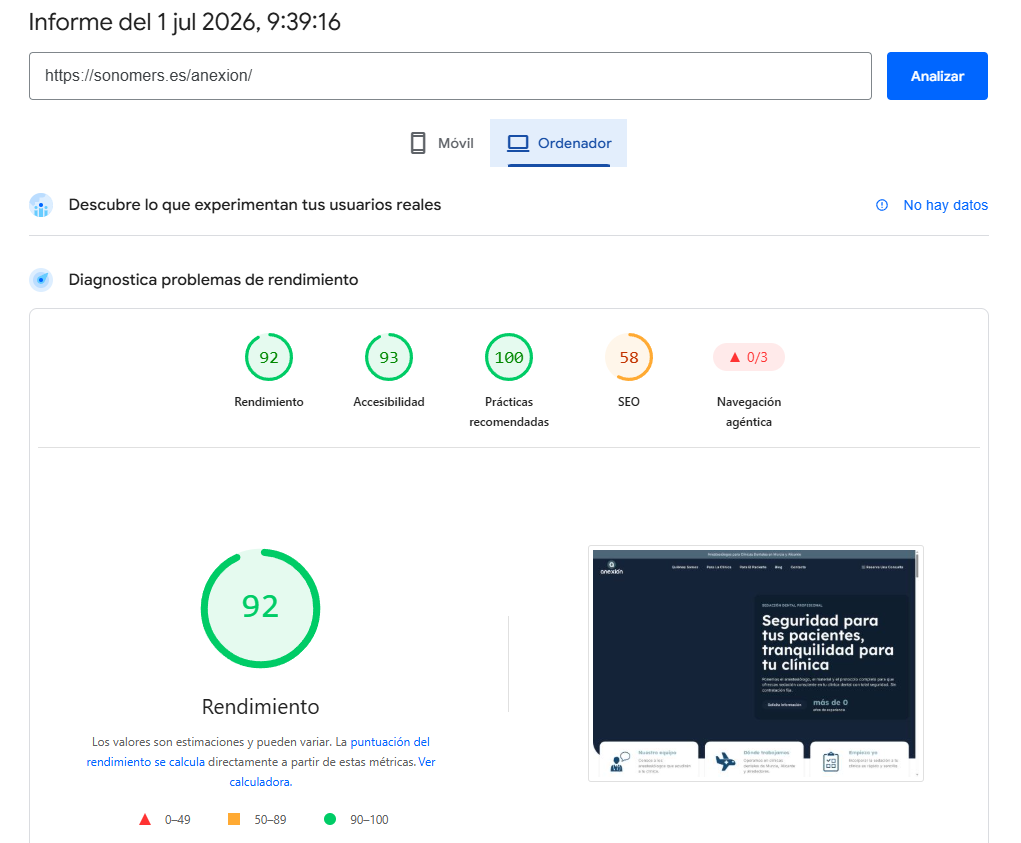The image size is (1021, 843).
Task: Click the '90–100' legend text
Action: (x=369, y=820)
